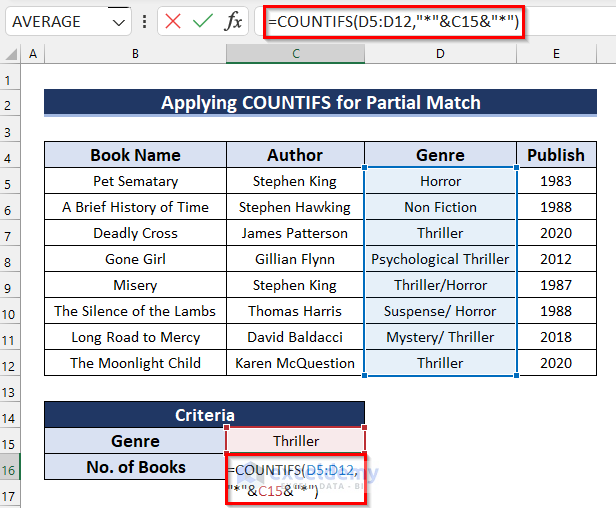Click the Select All corner triangle
Image resolution: width=616 pixels, height=508 pixels.
pos(11,54)
